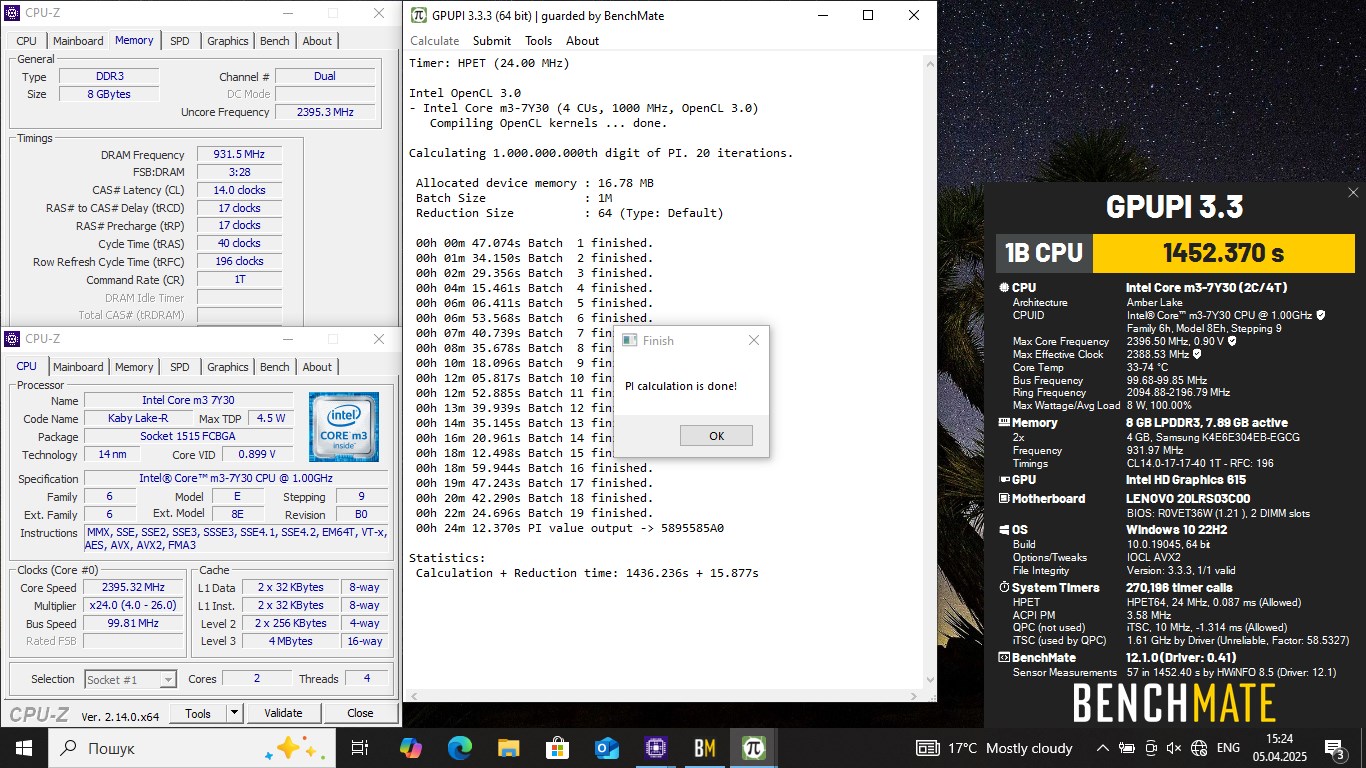Click the GPU section icon in BenchMate panel
The height and width of the screenshot is (768, 1366).
tap(1004, 480)
